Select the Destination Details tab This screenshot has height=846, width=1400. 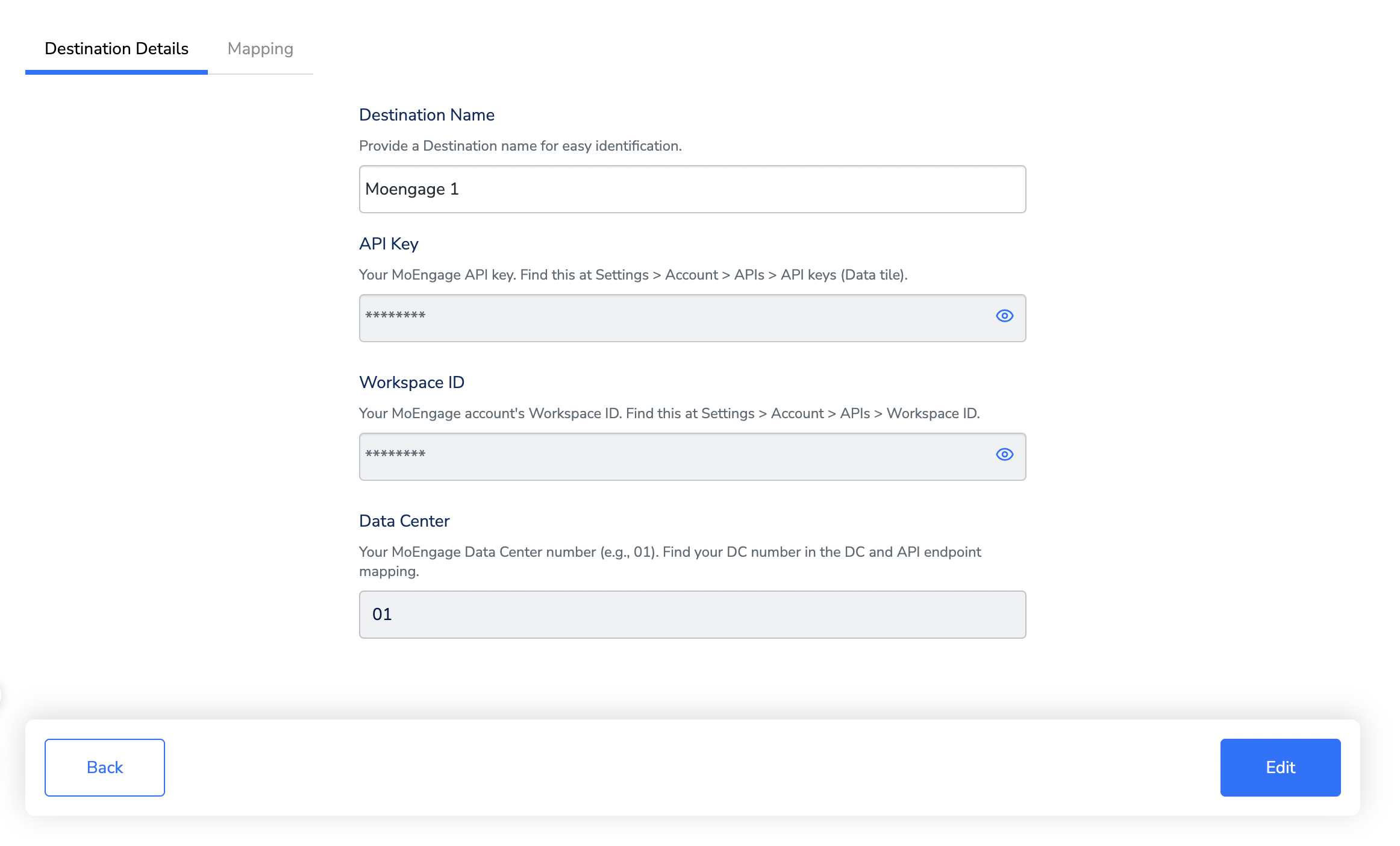click(x=116, y=48)
